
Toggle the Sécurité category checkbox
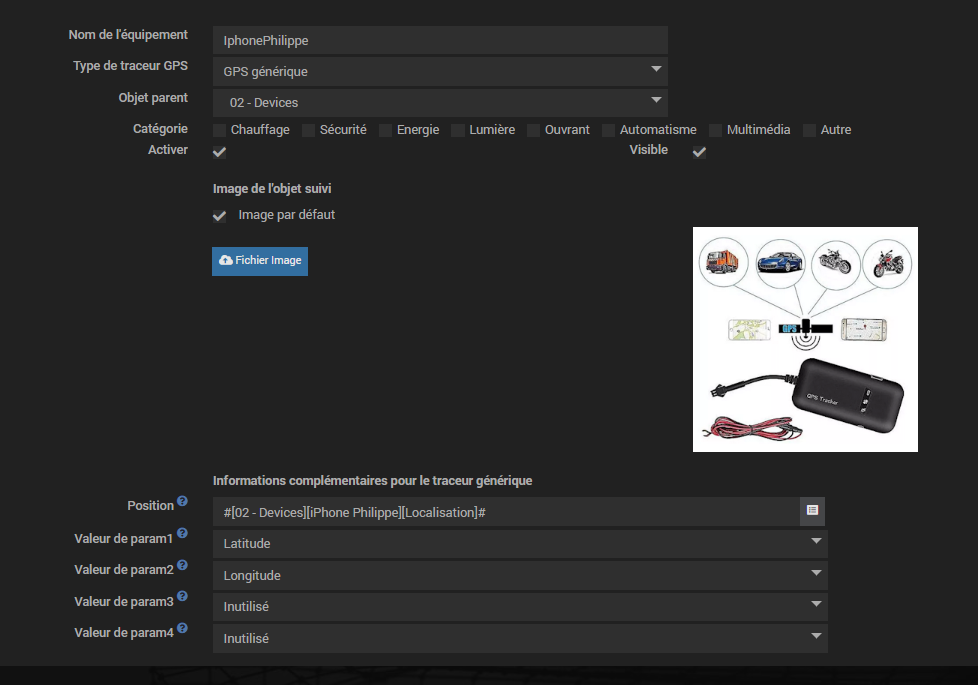(309, 130)
